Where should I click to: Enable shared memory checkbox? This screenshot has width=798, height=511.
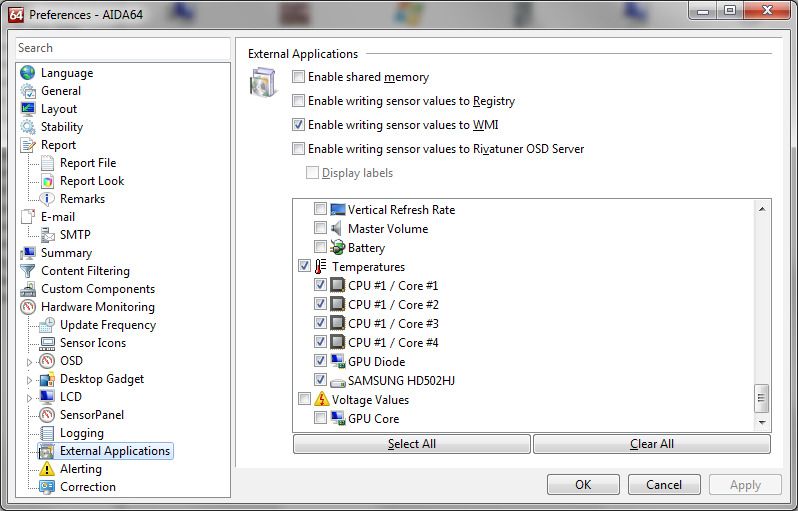click(298, 77)
